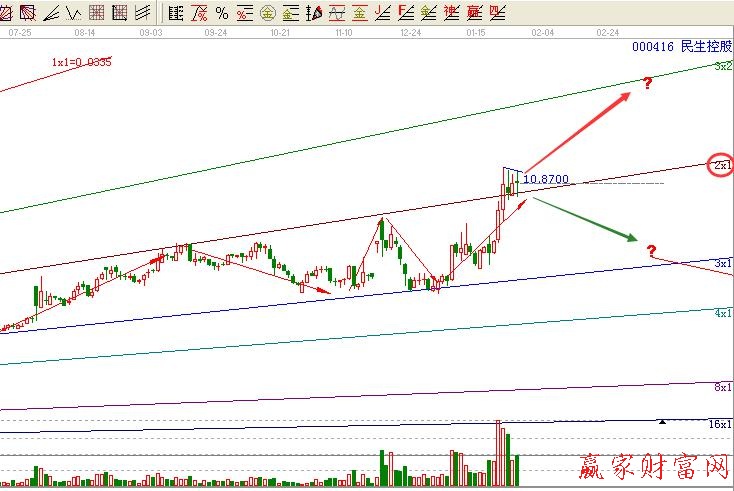Select the circled 2x1 Gann line label
The width and height of the screenshot is (734, 491).
pos(721,164)
